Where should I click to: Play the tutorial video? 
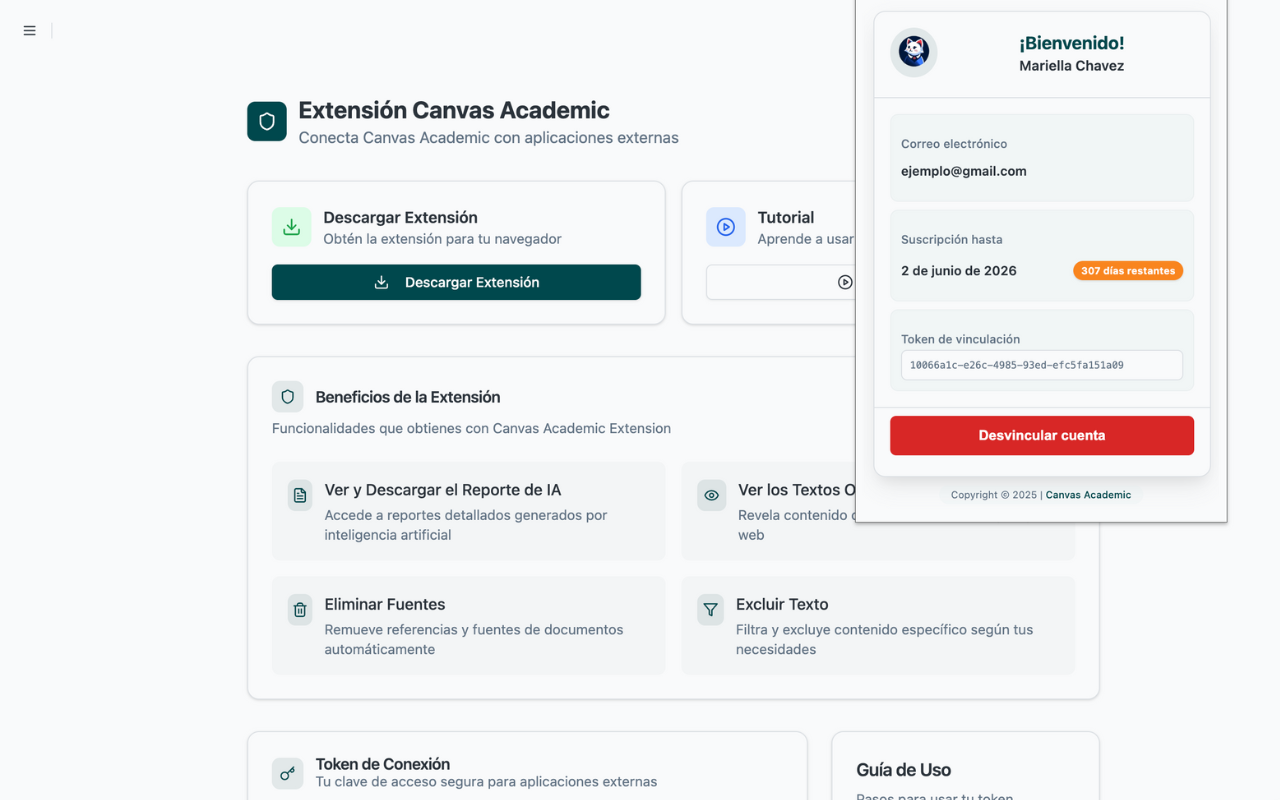click(846, 282)
